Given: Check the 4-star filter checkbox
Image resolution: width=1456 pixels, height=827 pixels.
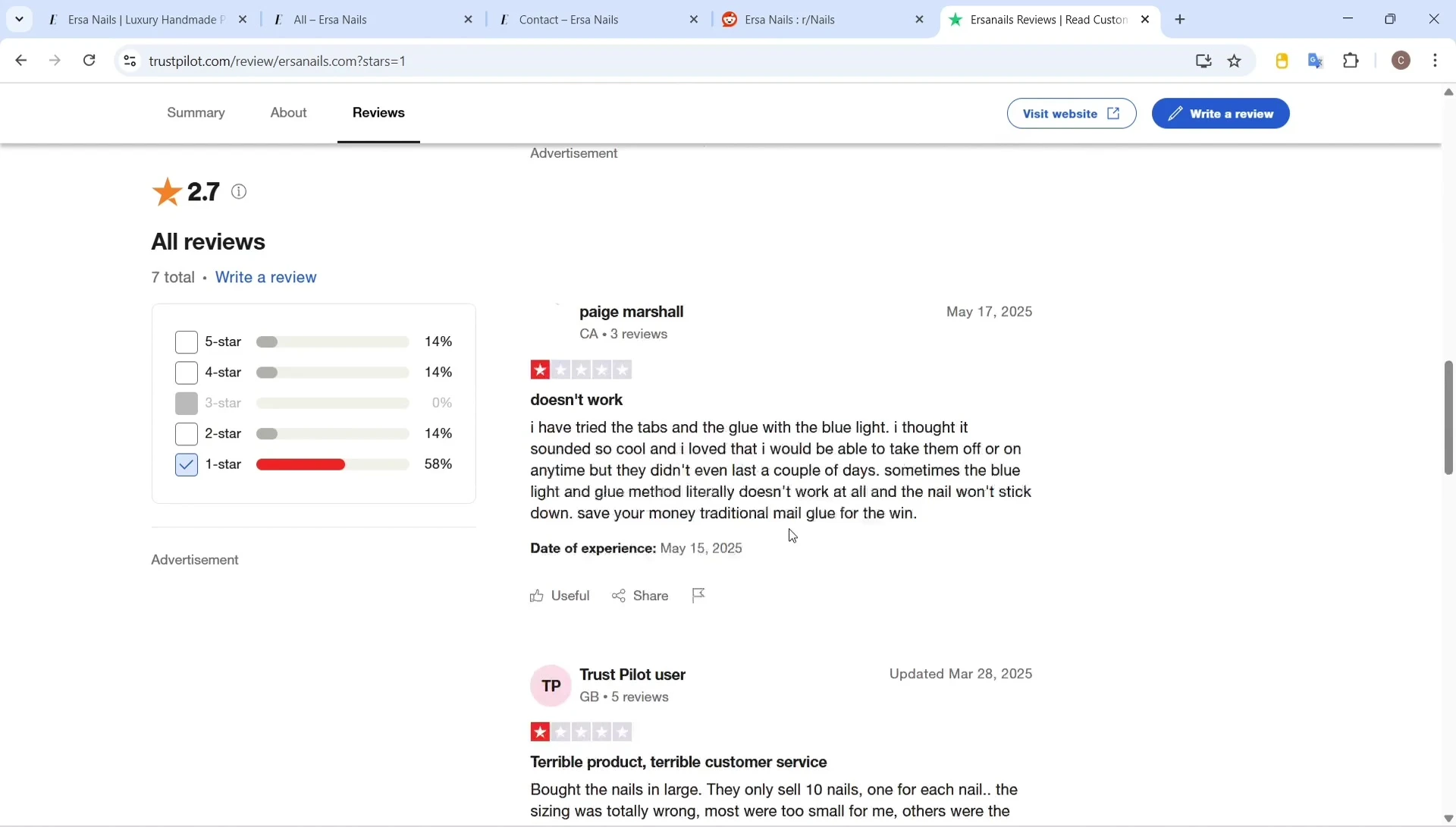Looking at the screenshot, I should pyautogui.click(x=187, y=373).
